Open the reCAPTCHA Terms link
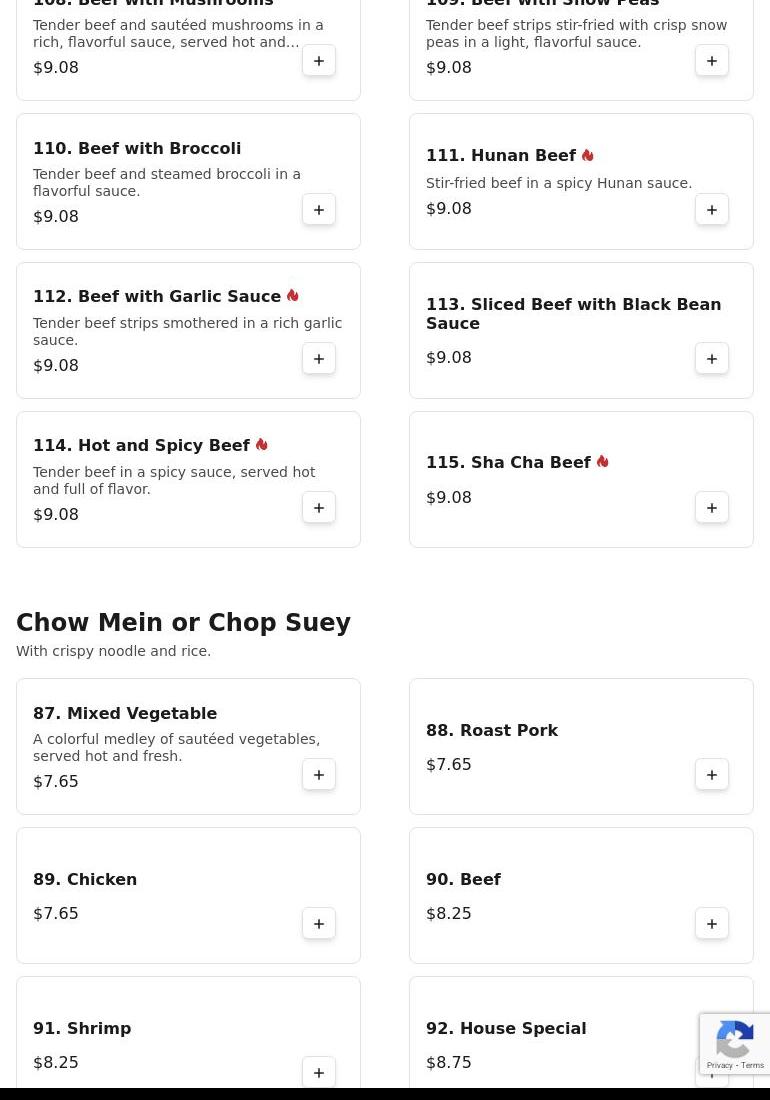770x1100 pixels. click(752, 1065)
